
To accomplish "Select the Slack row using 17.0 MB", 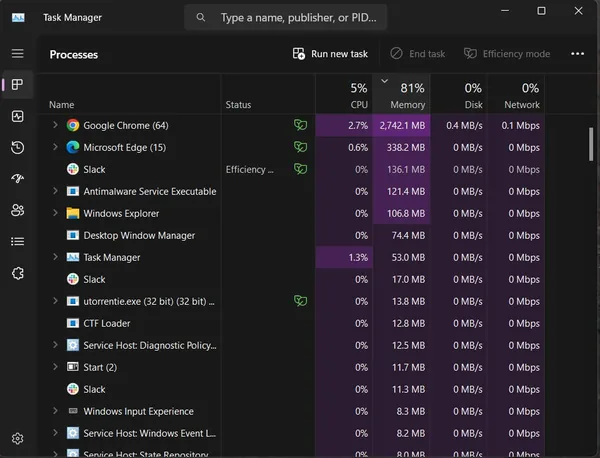I will coord(291,279).
